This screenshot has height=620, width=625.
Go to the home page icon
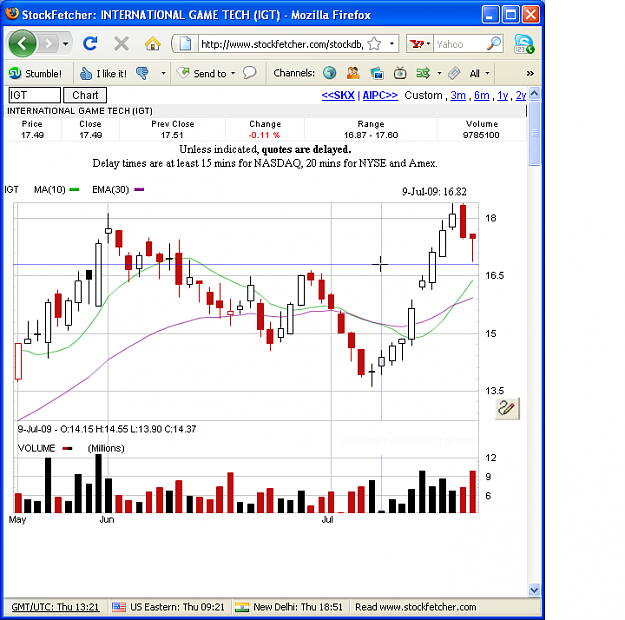pos(152,43)
